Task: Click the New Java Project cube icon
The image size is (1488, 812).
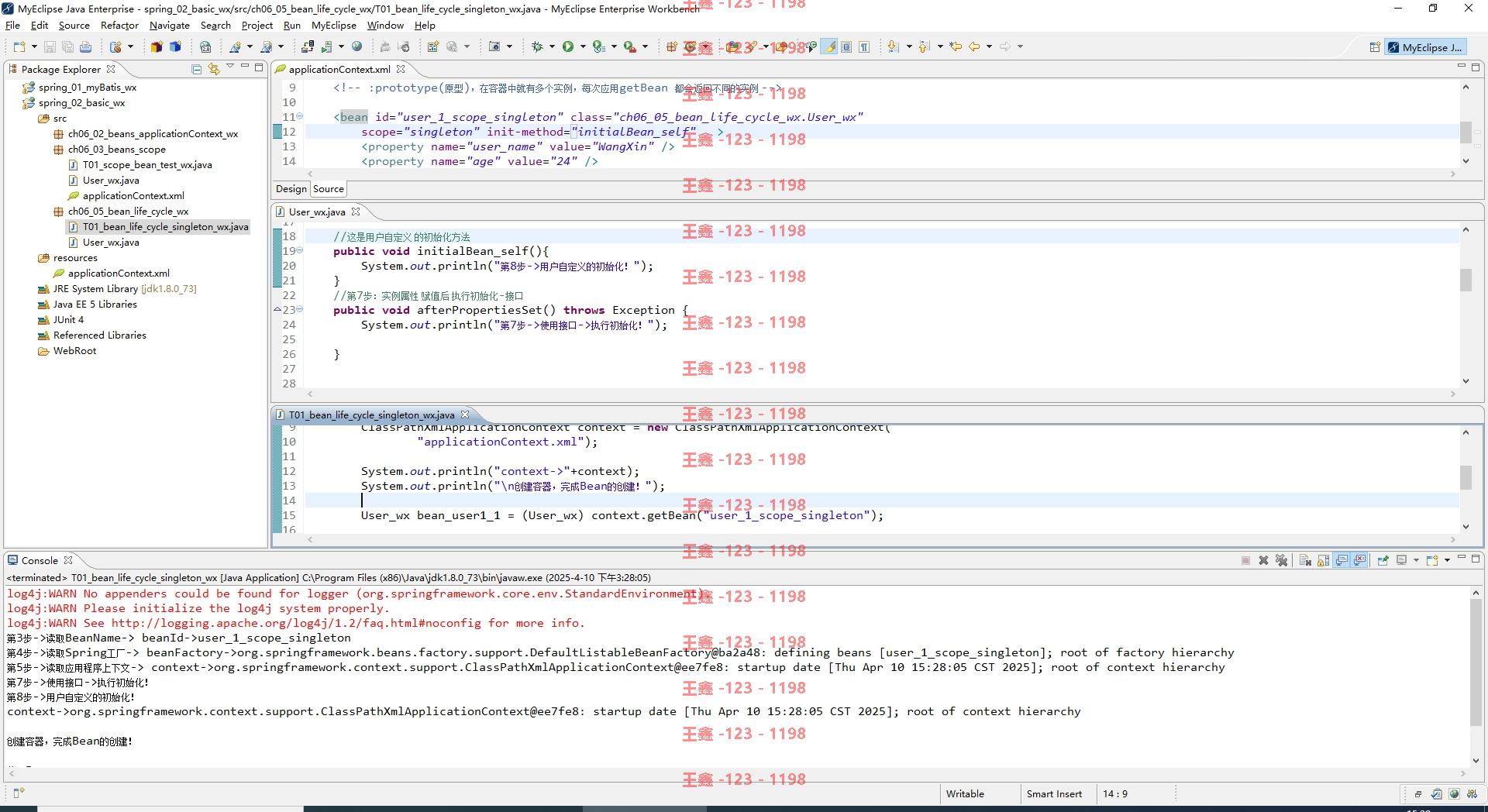Action: coord(157,47)
